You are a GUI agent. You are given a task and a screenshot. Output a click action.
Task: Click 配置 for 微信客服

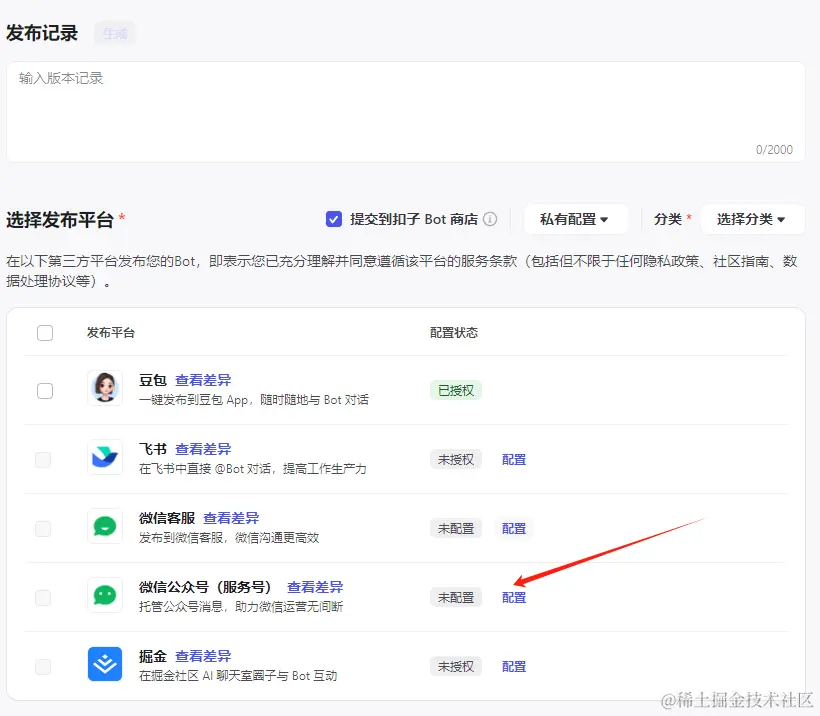[x=513, y=528]
